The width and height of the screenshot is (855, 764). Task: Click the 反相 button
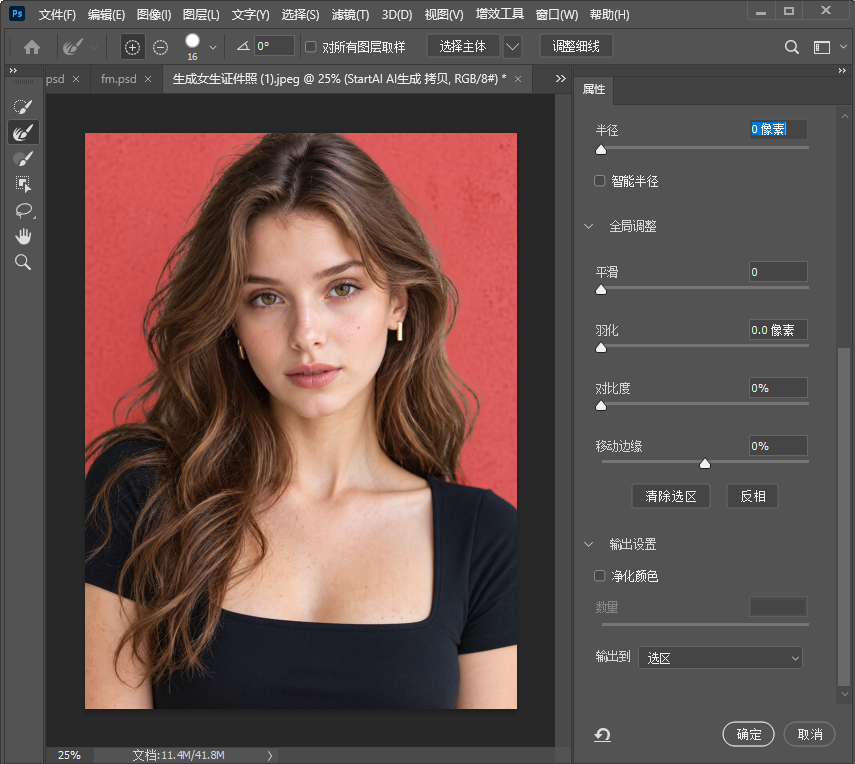pos(752,496)
